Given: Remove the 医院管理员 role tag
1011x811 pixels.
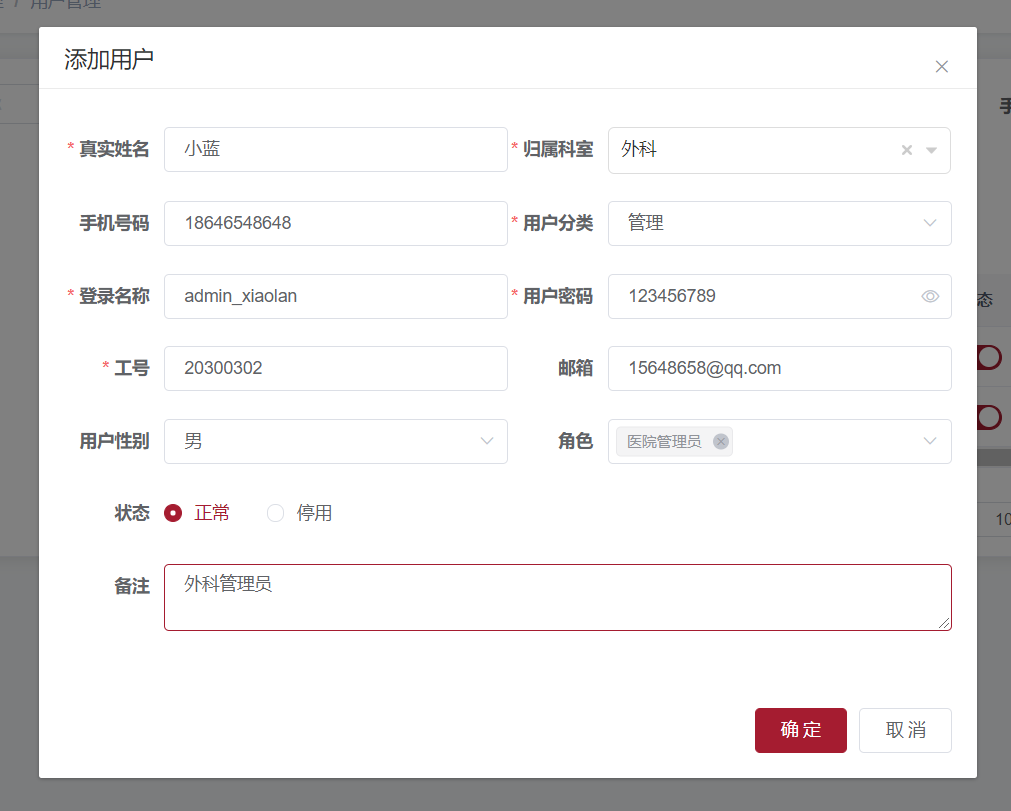Looking at the screenshot, I should tap(721, 442).
